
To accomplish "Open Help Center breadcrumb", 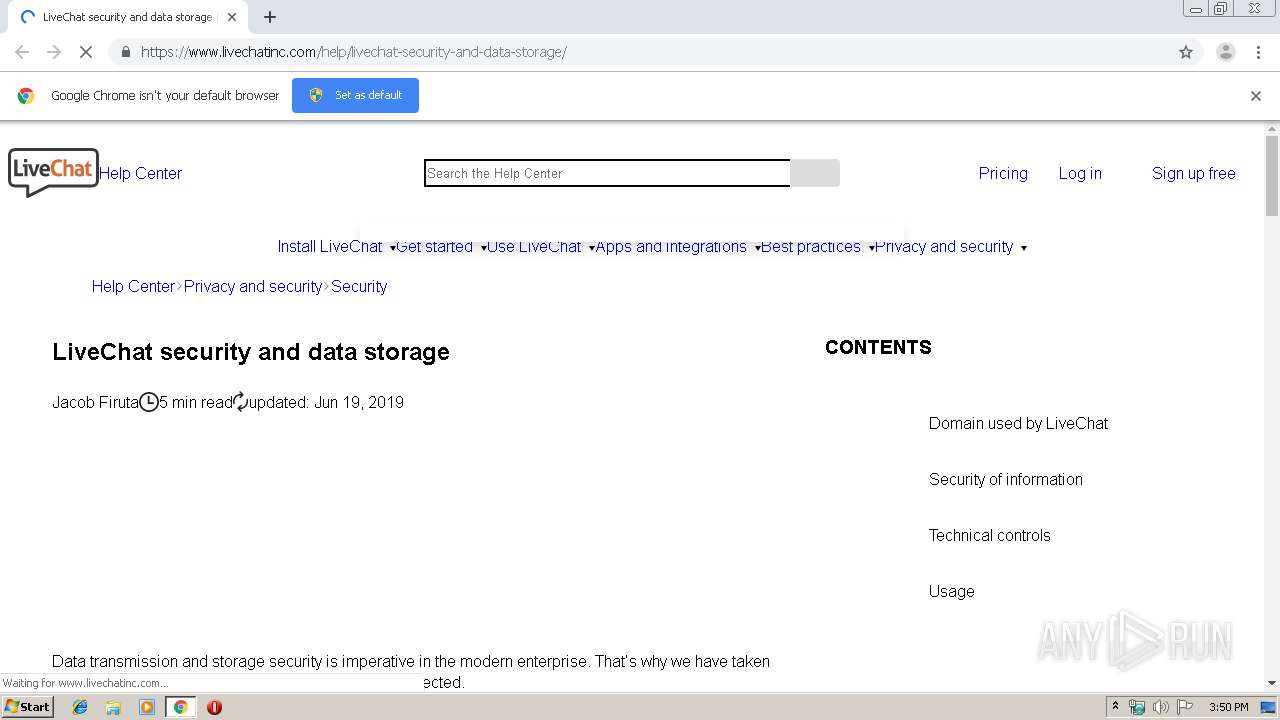I will pyautogui.click(x=133, y=286).
